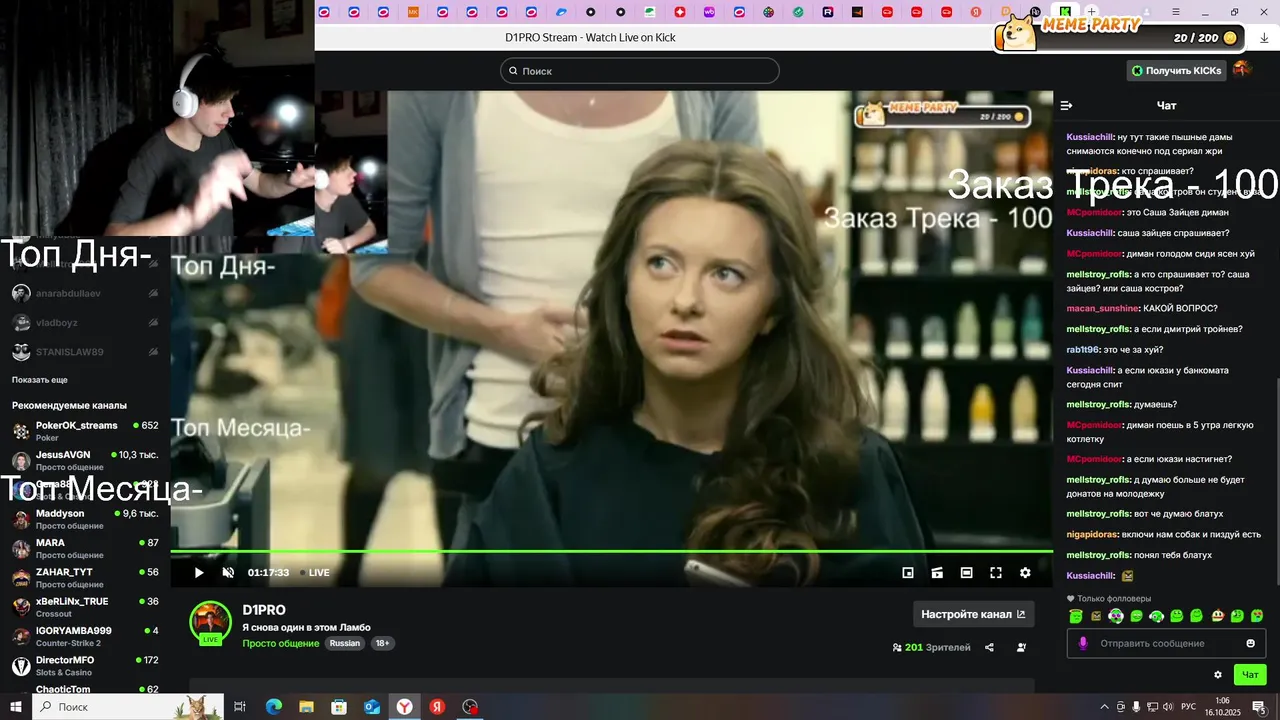Open chat settings gear
Image resolution: width=1280 pixels, height=720 pixels.
point(1218,675)
